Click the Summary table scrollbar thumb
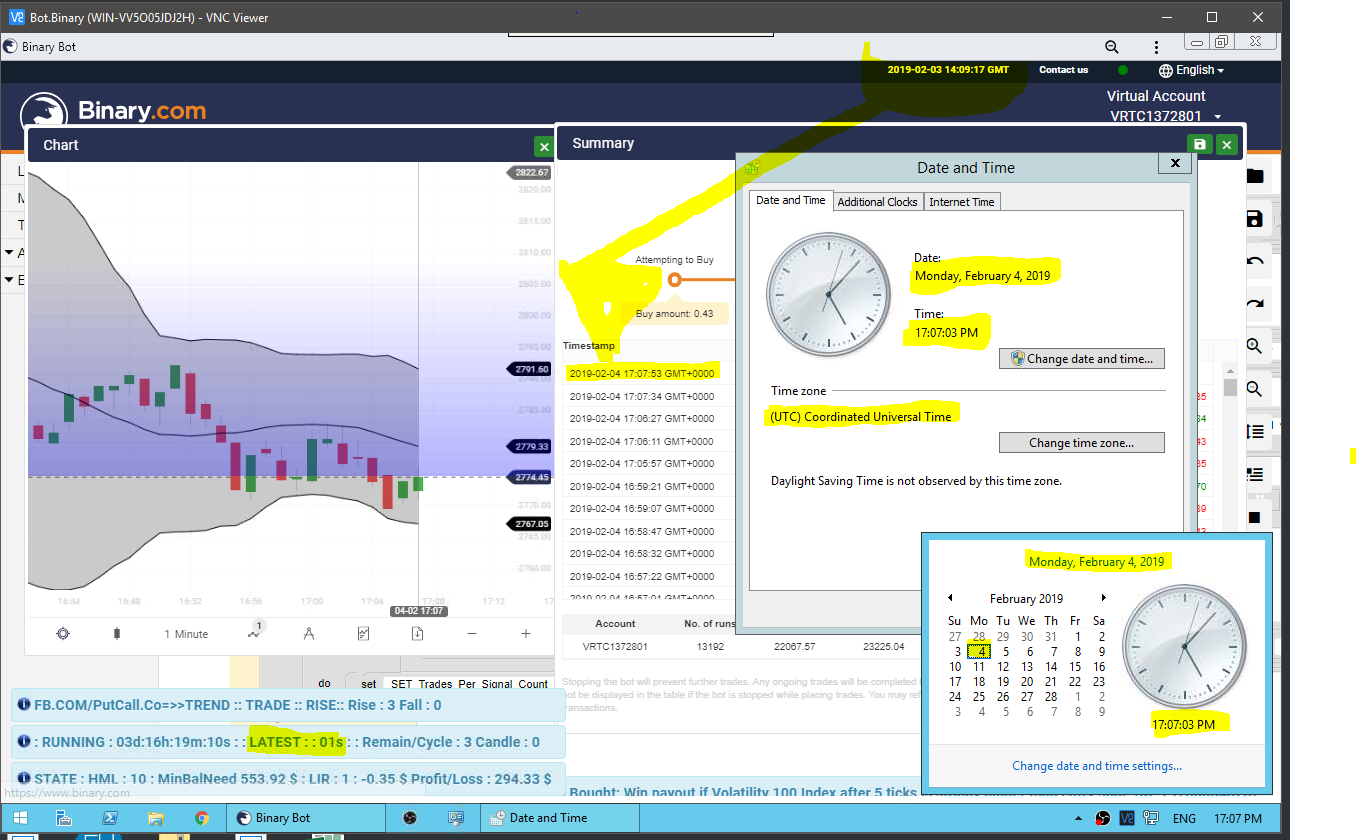This screenshot has width=1356, height=840. [x=1230, y=387]
